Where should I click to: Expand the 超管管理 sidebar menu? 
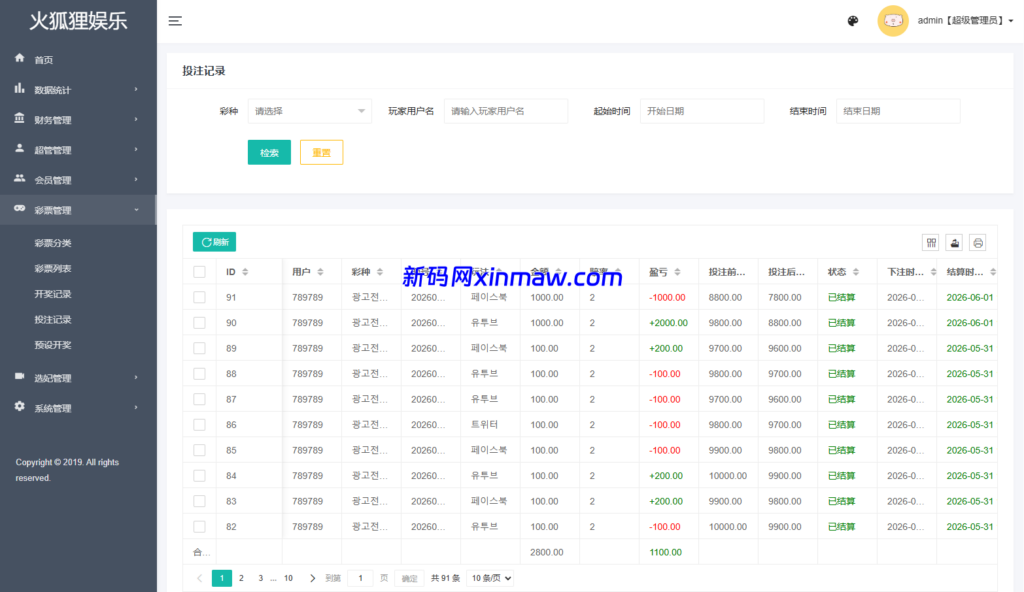[78, 150]
